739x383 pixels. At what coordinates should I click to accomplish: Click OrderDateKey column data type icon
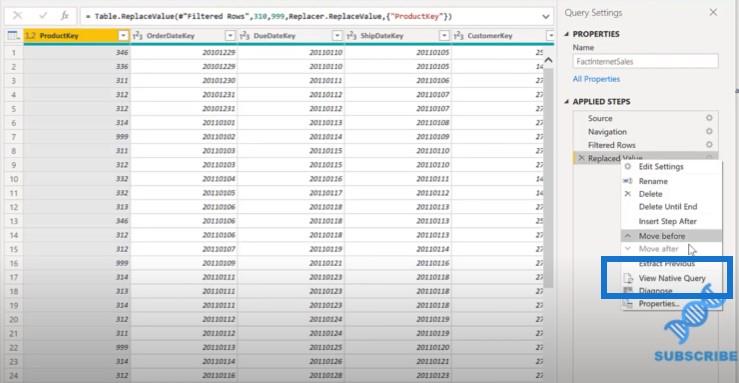138,36
